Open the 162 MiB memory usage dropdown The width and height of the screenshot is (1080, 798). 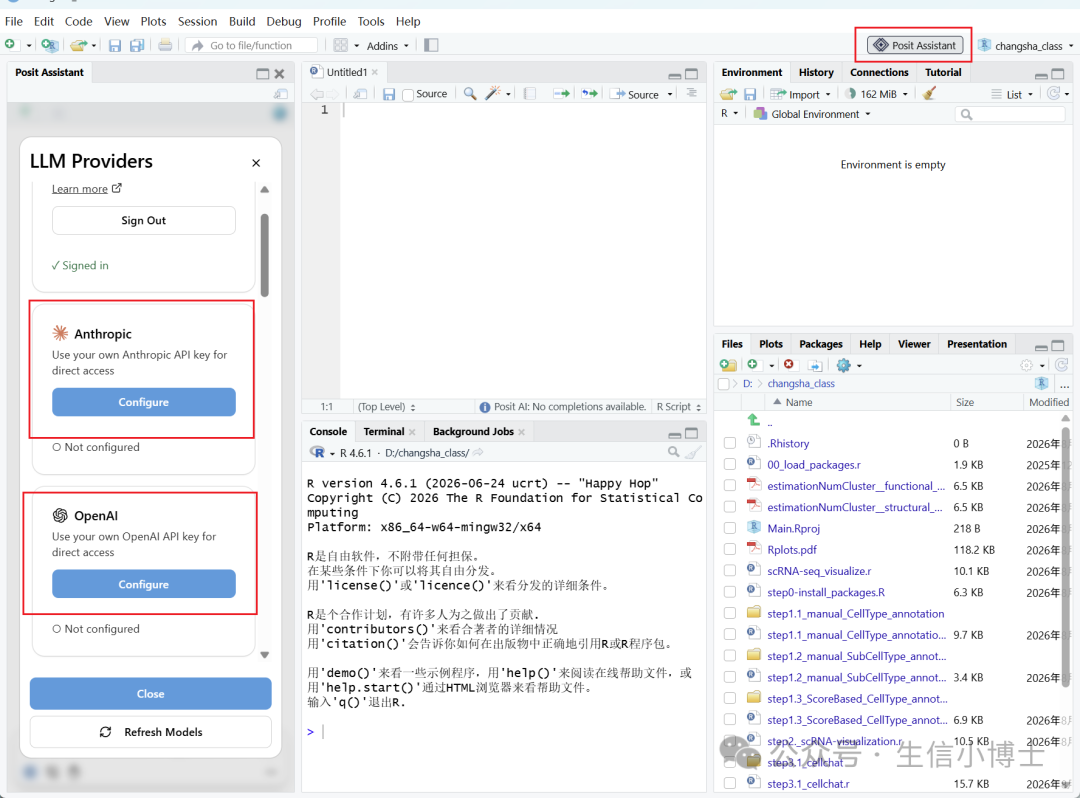tap(877, 94)
